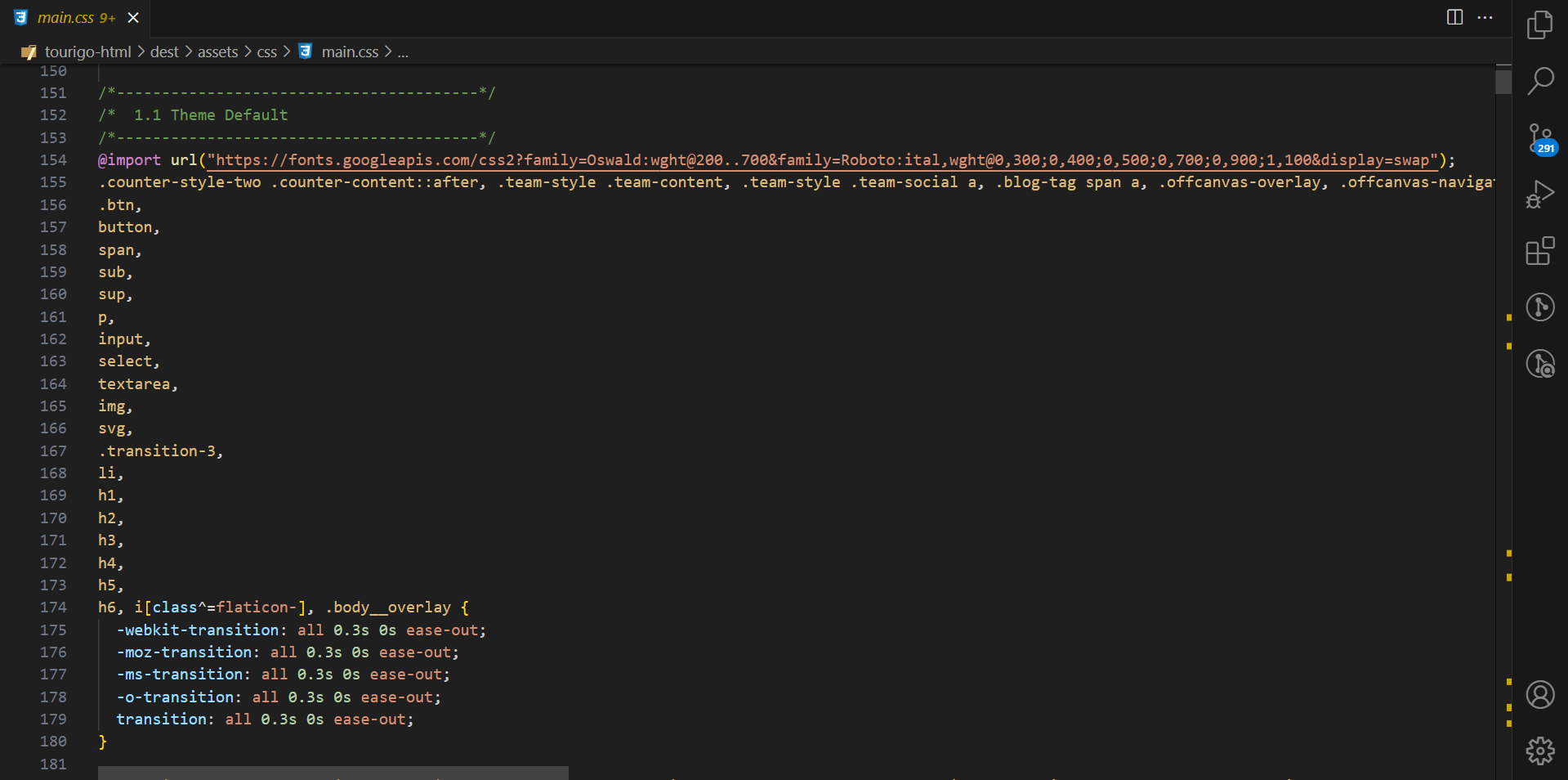
Task: Click the 'h5,' selector line
Action: coord(110,585)
